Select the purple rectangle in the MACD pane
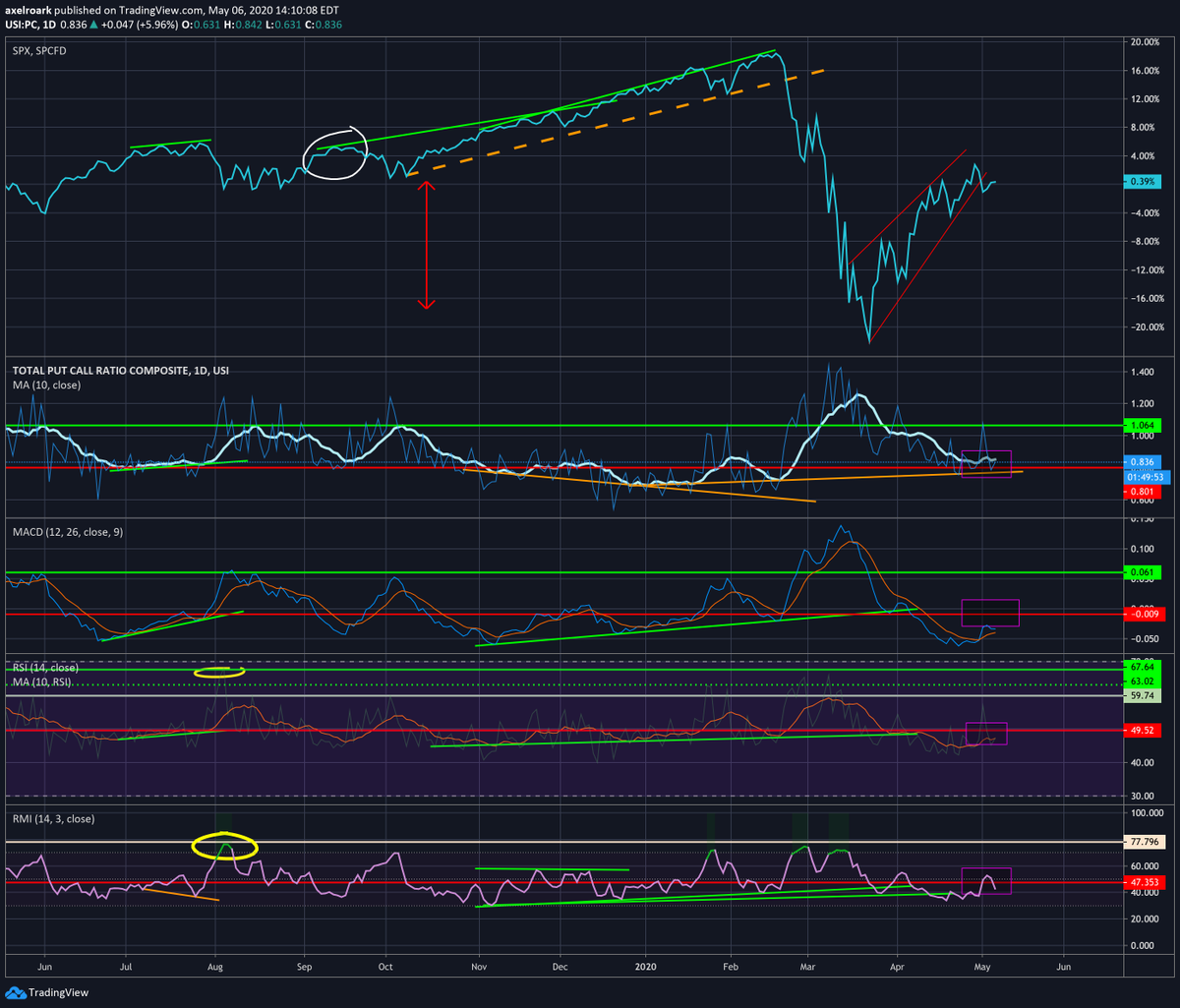The width and height of the screenshot is (1180, 1008). pos(990,613)
